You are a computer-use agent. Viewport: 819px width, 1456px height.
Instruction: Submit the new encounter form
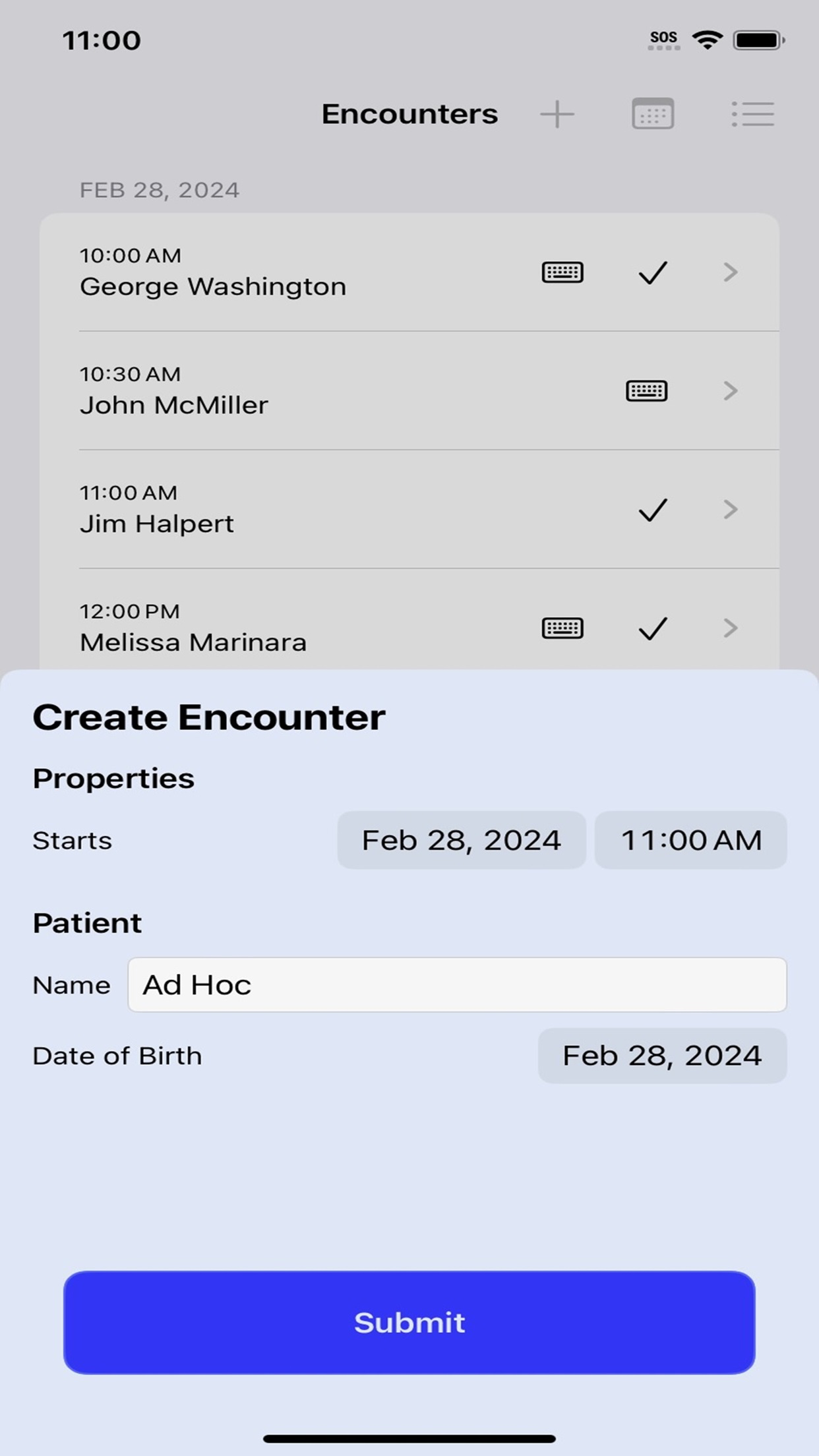(x=409, y=1323)
